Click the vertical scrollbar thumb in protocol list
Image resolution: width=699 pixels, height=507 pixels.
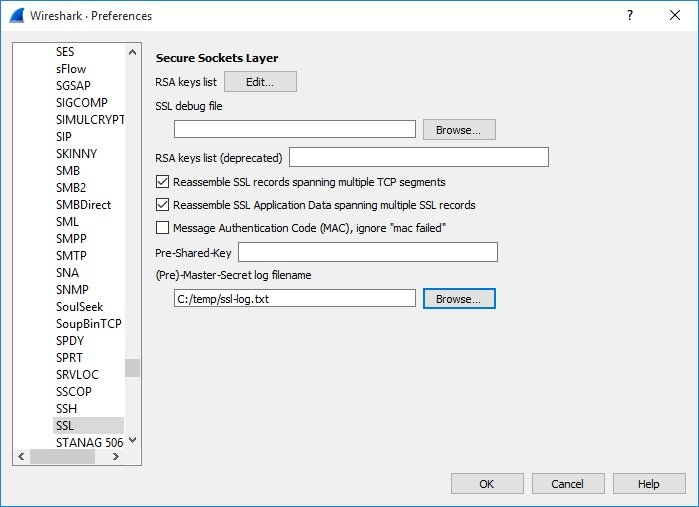pyautogui.click(x=132, y=368)
